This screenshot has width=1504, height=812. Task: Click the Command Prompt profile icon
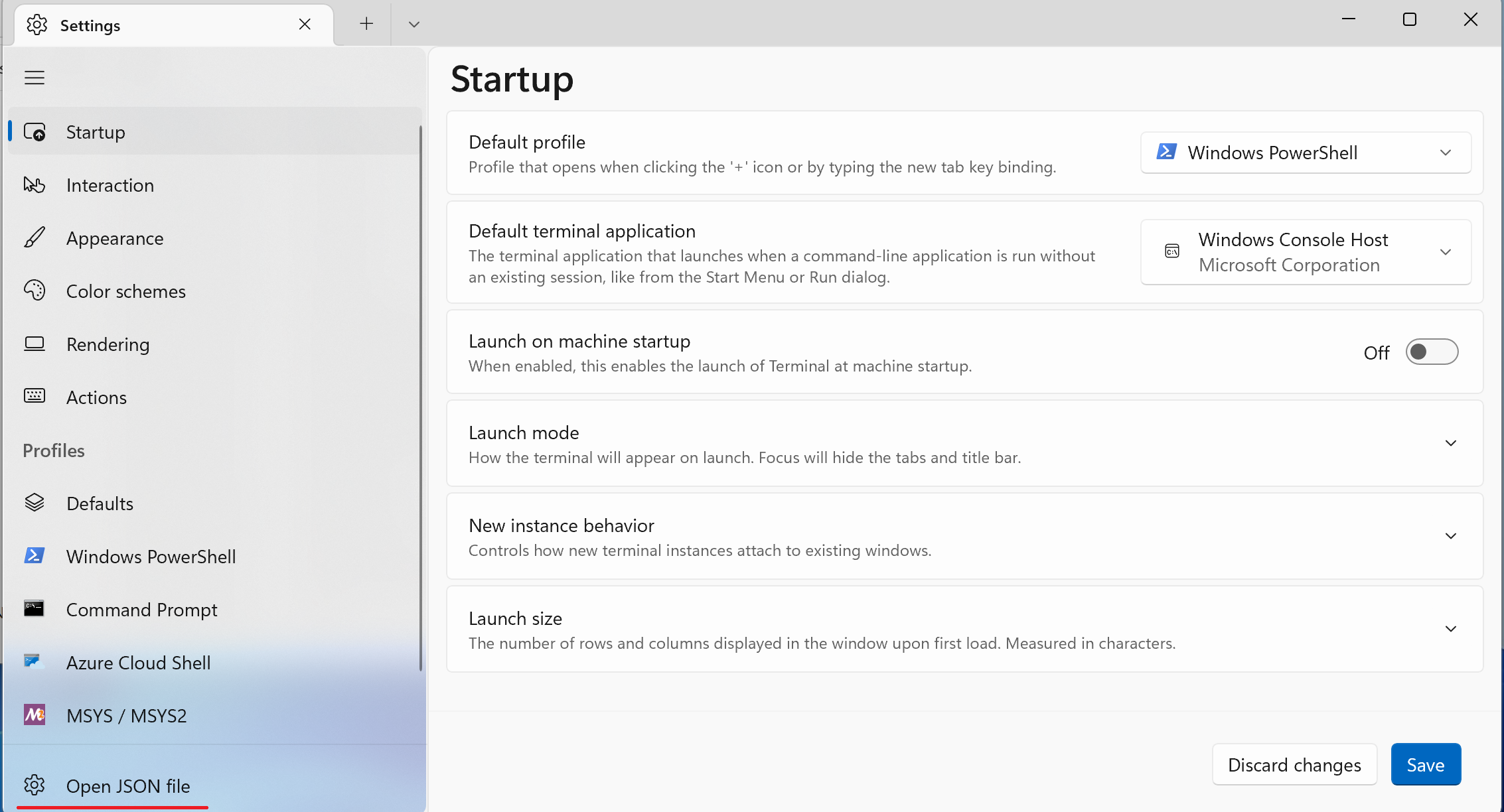pos(35,609)
